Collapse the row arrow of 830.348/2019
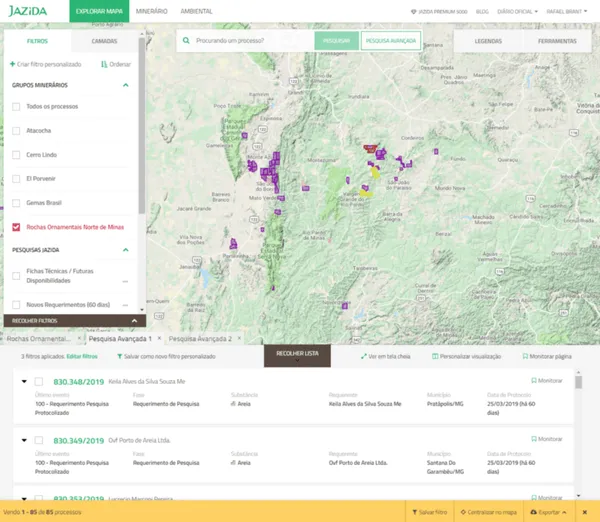Screen dimensions: 600x522 pyautogui.click(x=24, y=382)
